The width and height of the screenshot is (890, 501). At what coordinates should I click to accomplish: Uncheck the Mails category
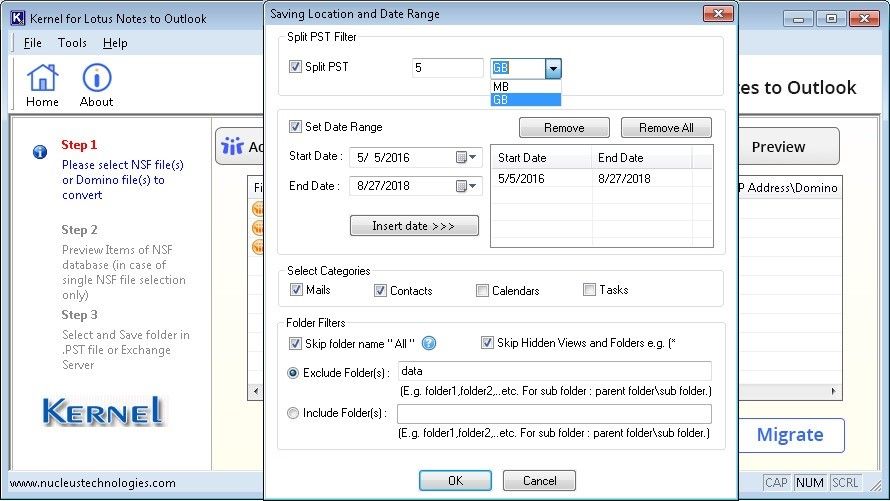(x=296, y=290)
